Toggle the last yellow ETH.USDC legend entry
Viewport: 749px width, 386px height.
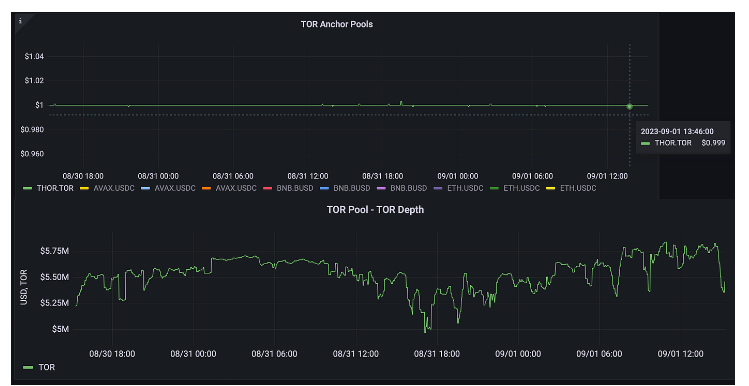point(578,188)
